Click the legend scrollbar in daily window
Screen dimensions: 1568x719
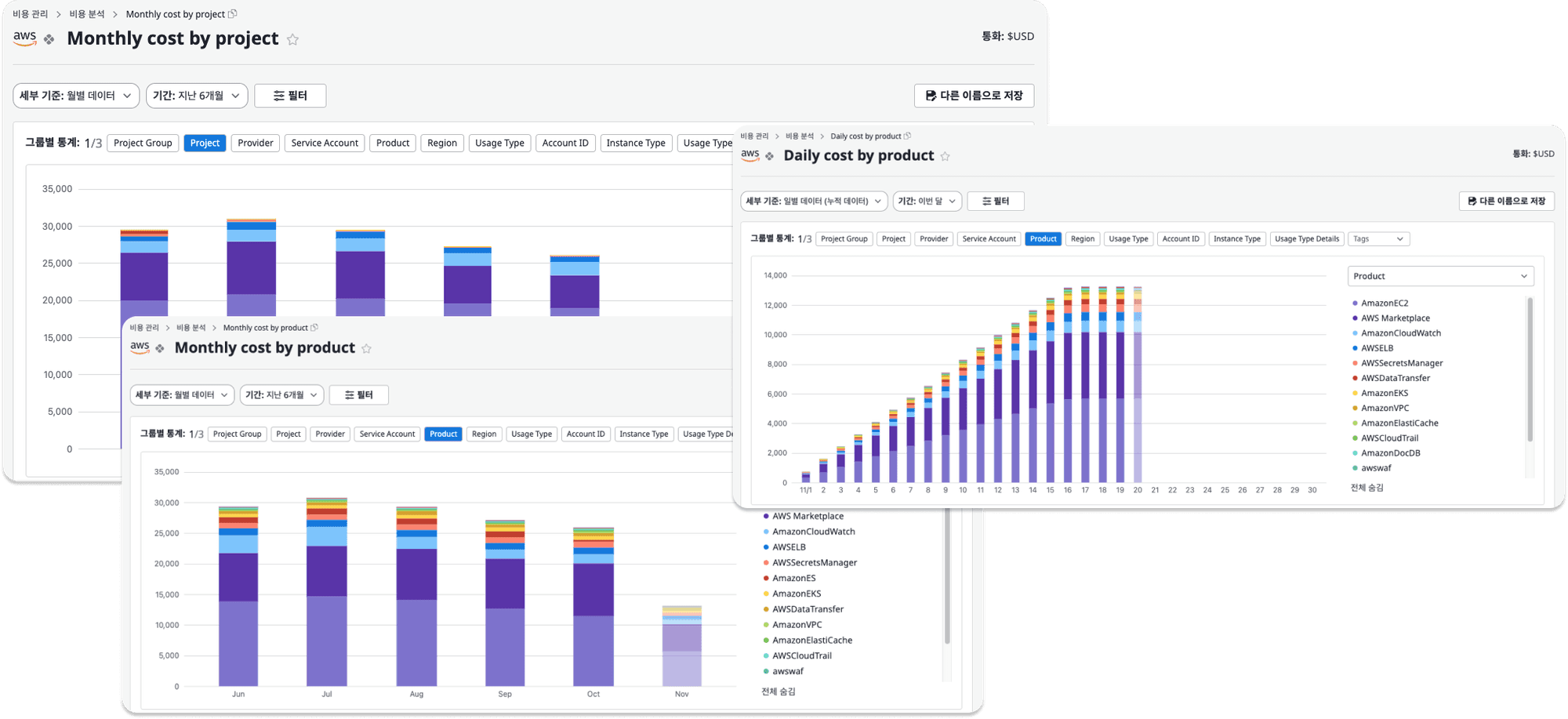[1530, 369]
